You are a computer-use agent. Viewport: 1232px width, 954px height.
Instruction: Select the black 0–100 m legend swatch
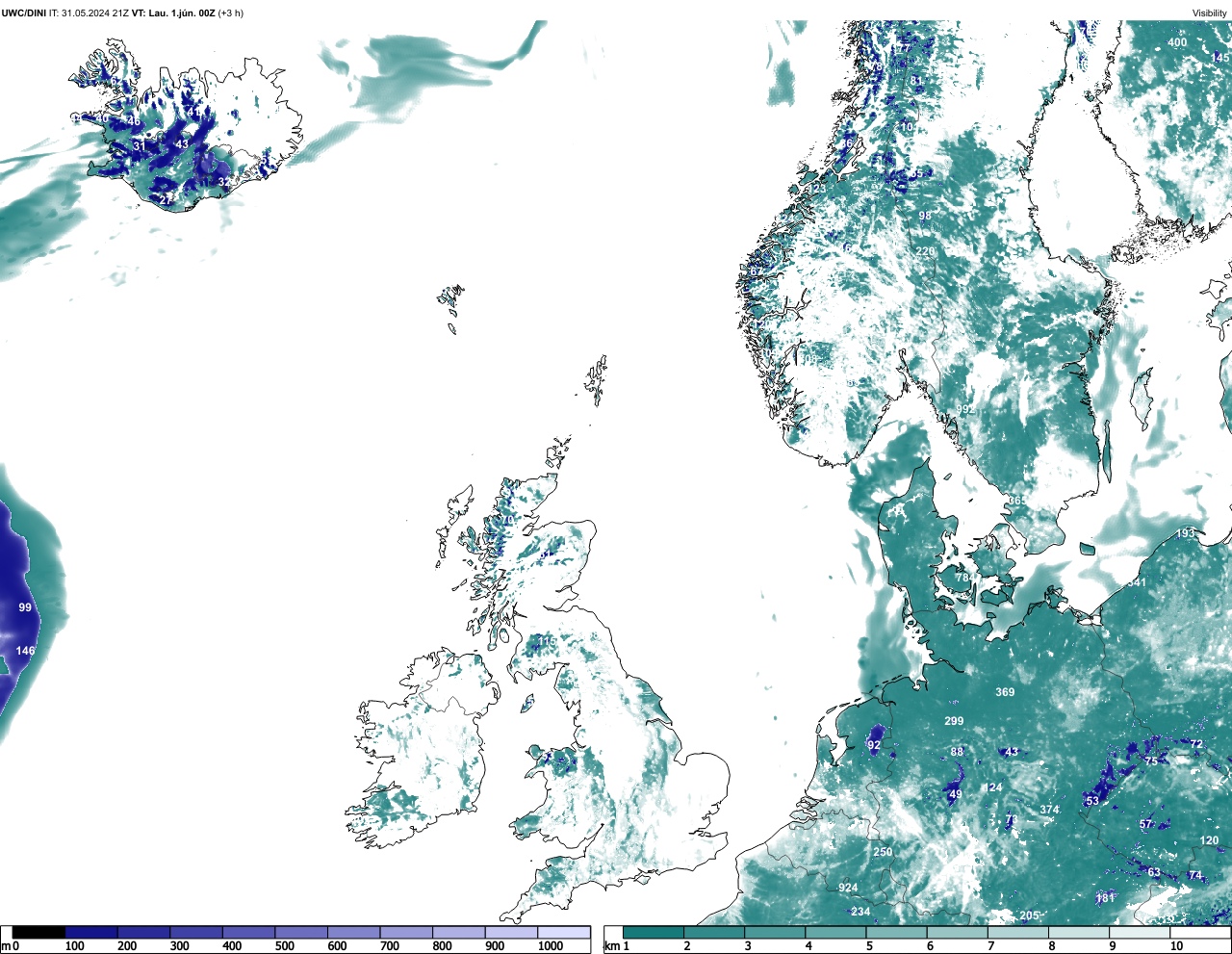tap(39, 933)
